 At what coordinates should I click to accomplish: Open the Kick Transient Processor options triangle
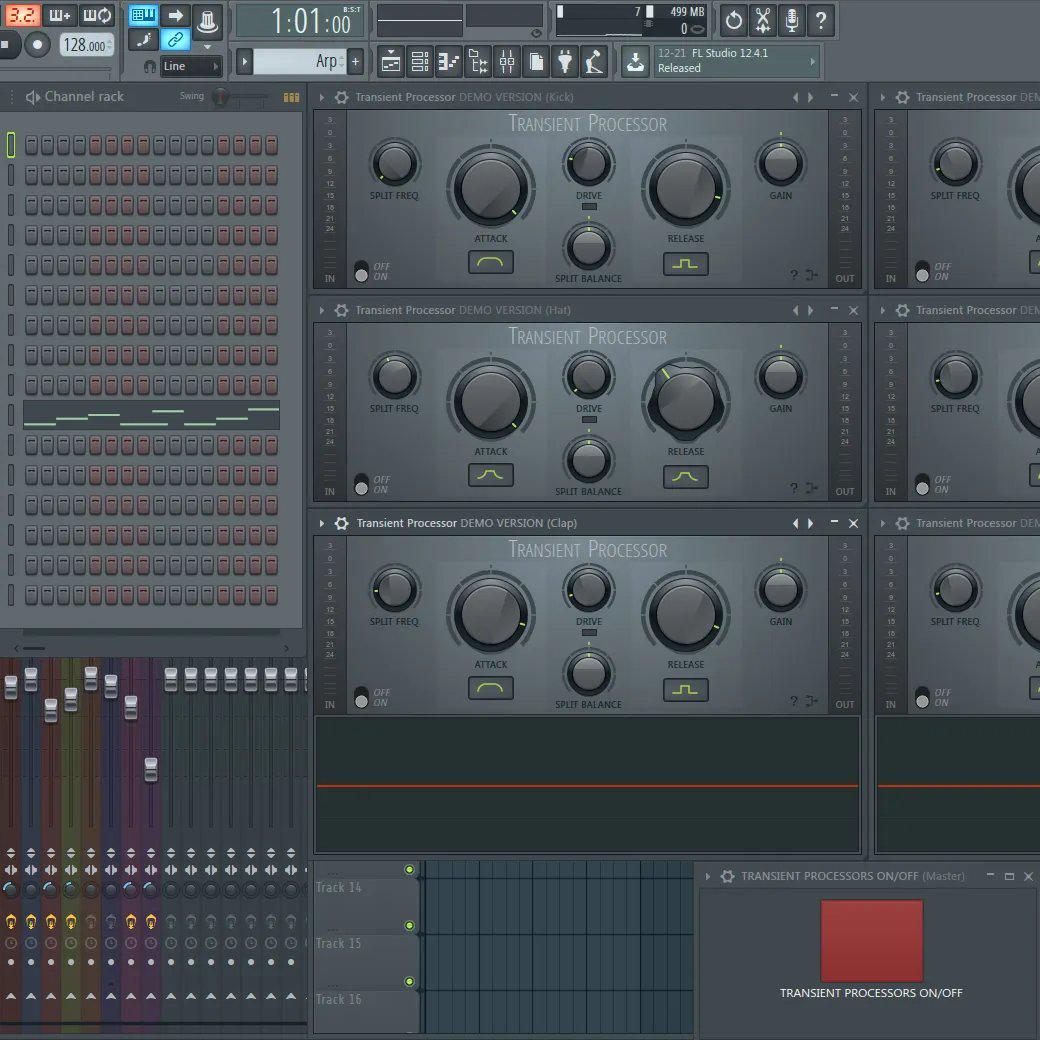(322, 98)
